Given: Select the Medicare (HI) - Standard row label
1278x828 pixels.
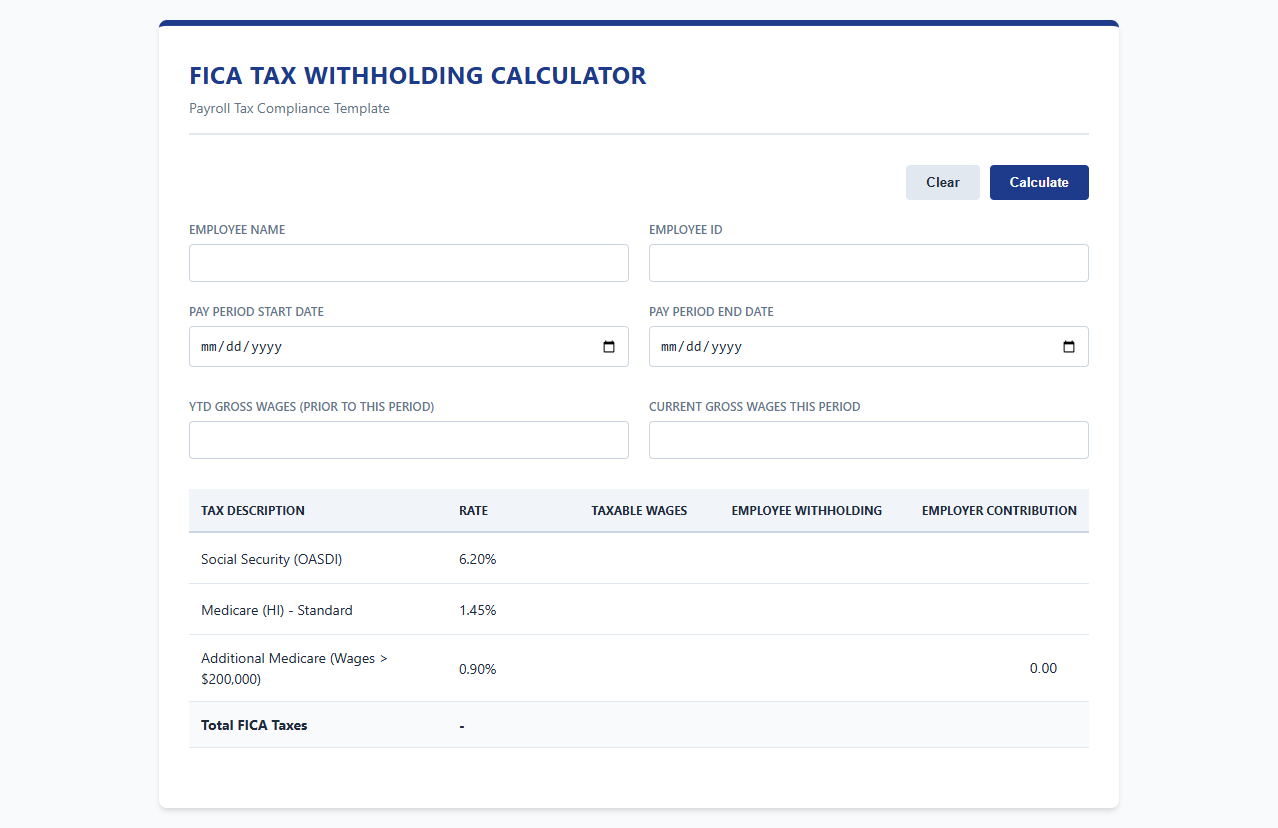Looking at the screenshot, I should click(277, 610).
